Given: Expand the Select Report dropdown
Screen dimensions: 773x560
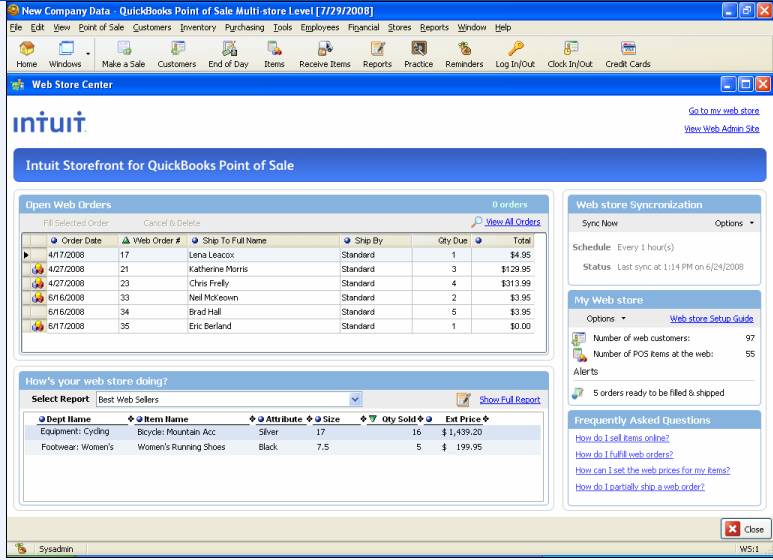Looking at the screenshot, I should 355,399.
